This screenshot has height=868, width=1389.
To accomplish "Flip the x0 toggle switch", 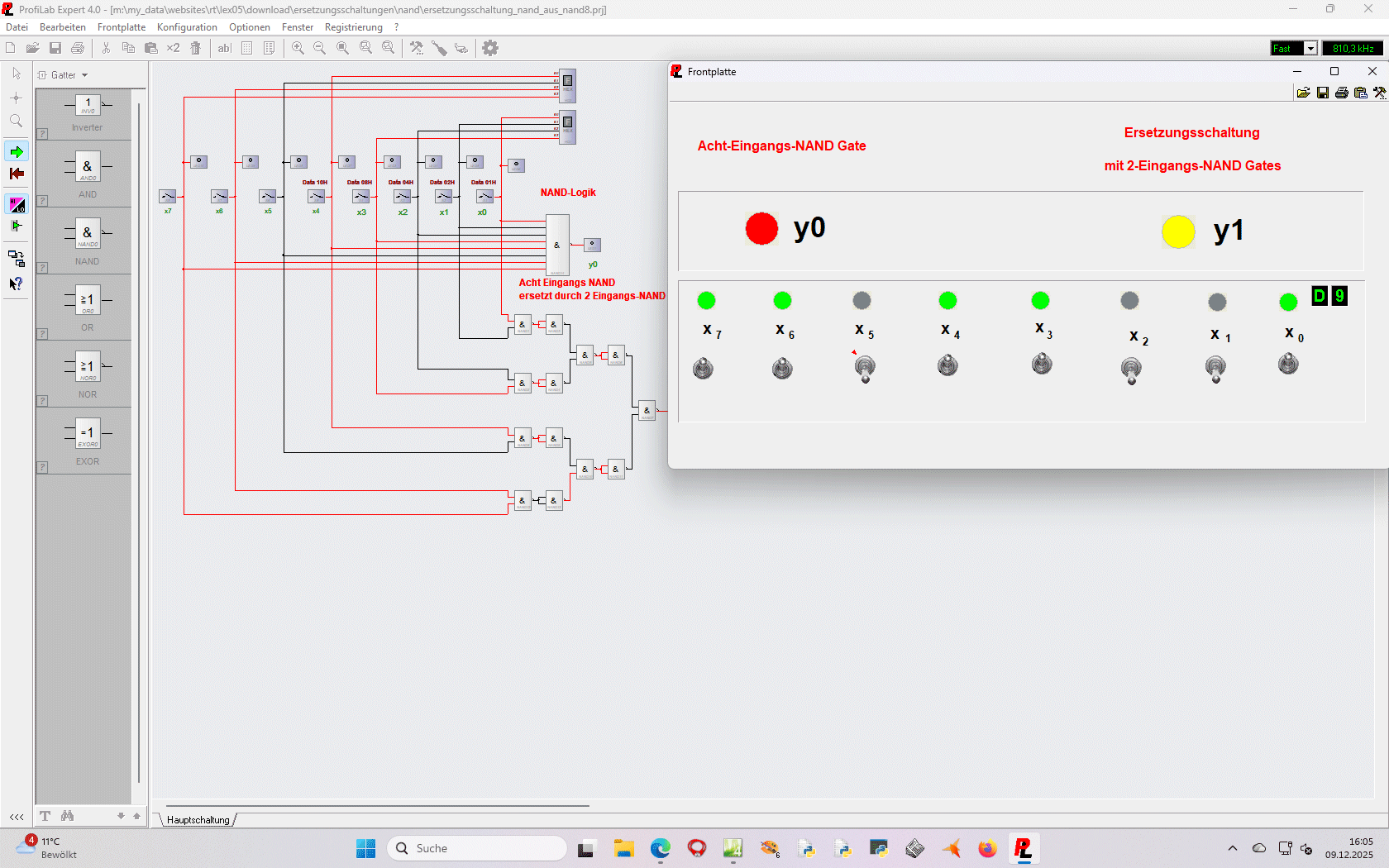I will tap(1288, 364).
